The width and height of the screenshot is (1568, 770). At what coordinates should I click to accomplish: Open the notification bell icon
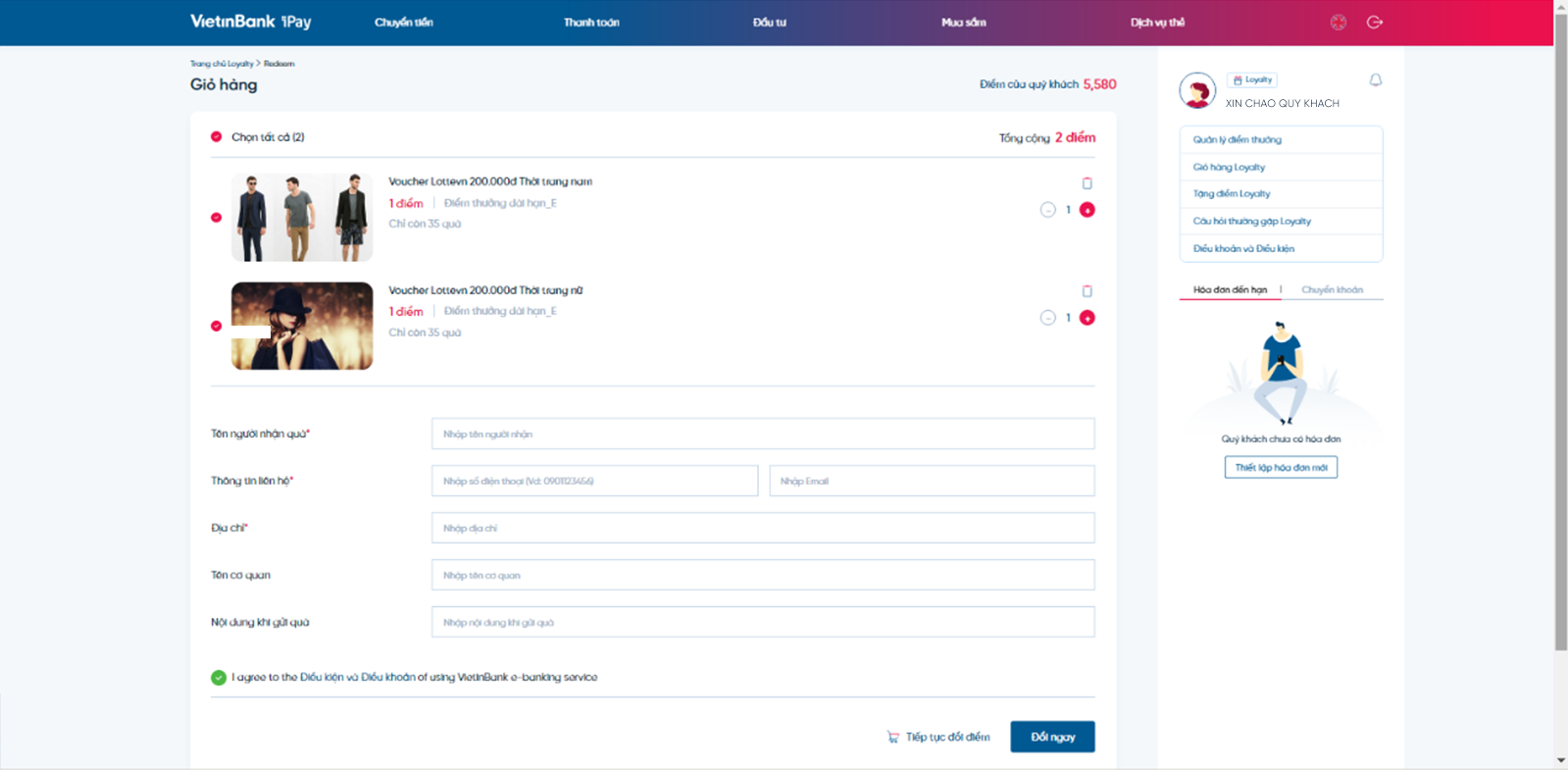click(x=1376, y=80)
